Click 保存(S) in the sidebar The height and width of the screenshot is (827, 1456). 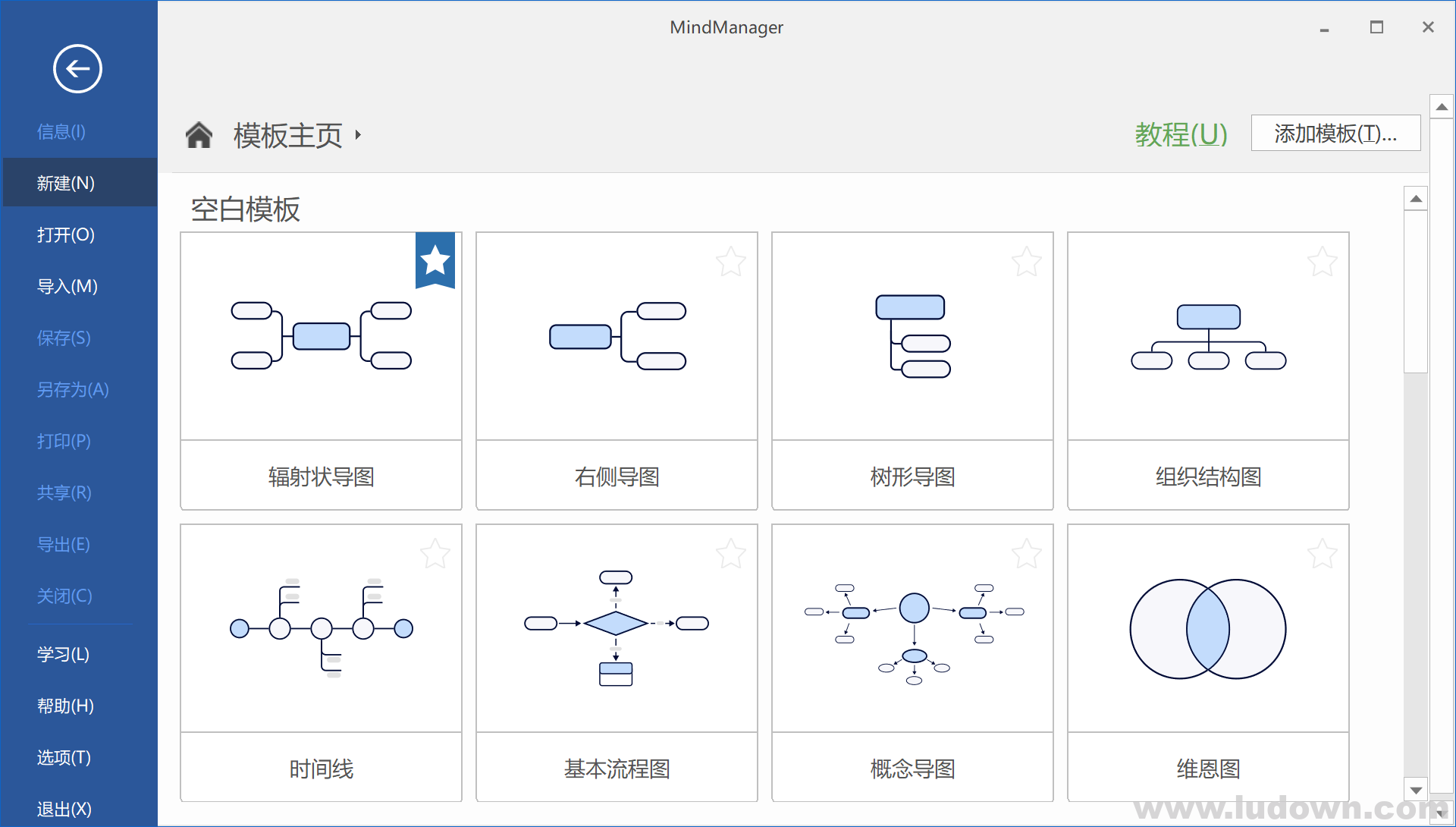(64, 338)
